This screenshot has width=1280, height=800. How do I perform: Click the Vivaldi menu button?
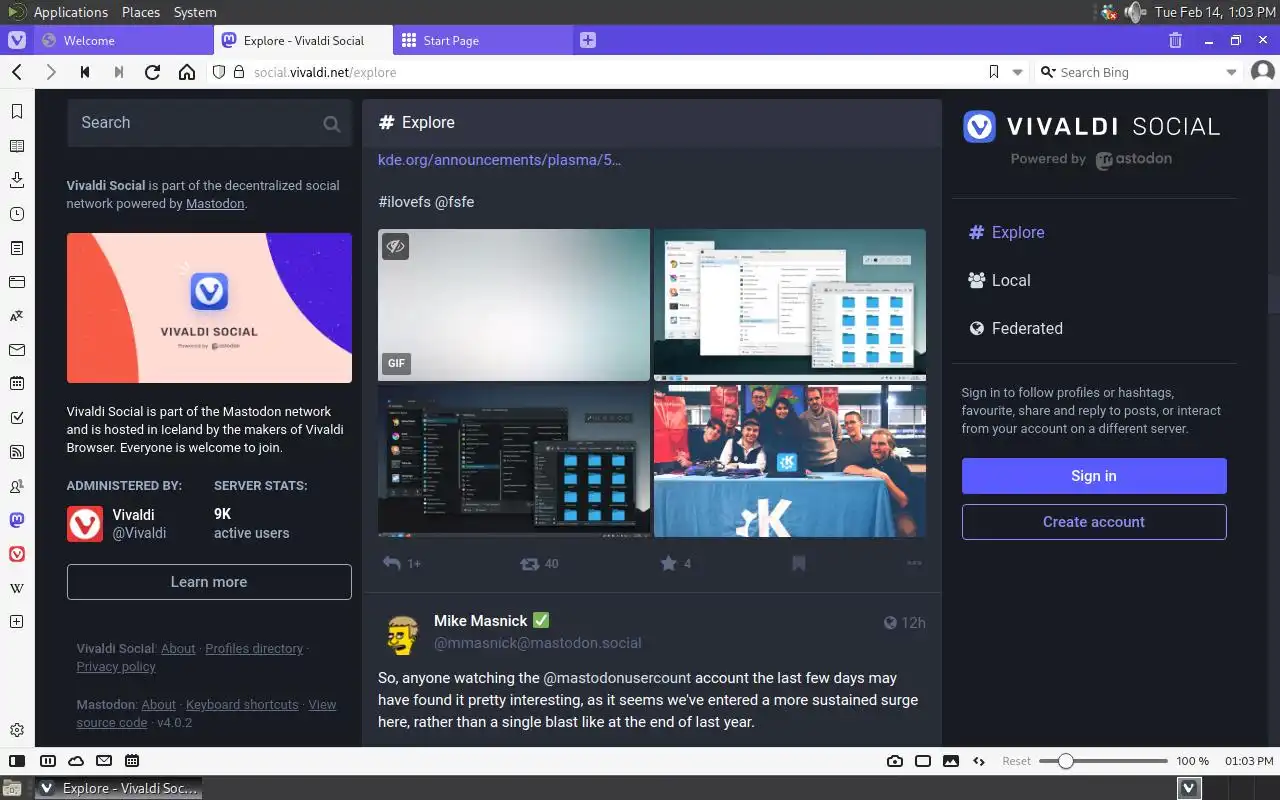click(17, 40)
